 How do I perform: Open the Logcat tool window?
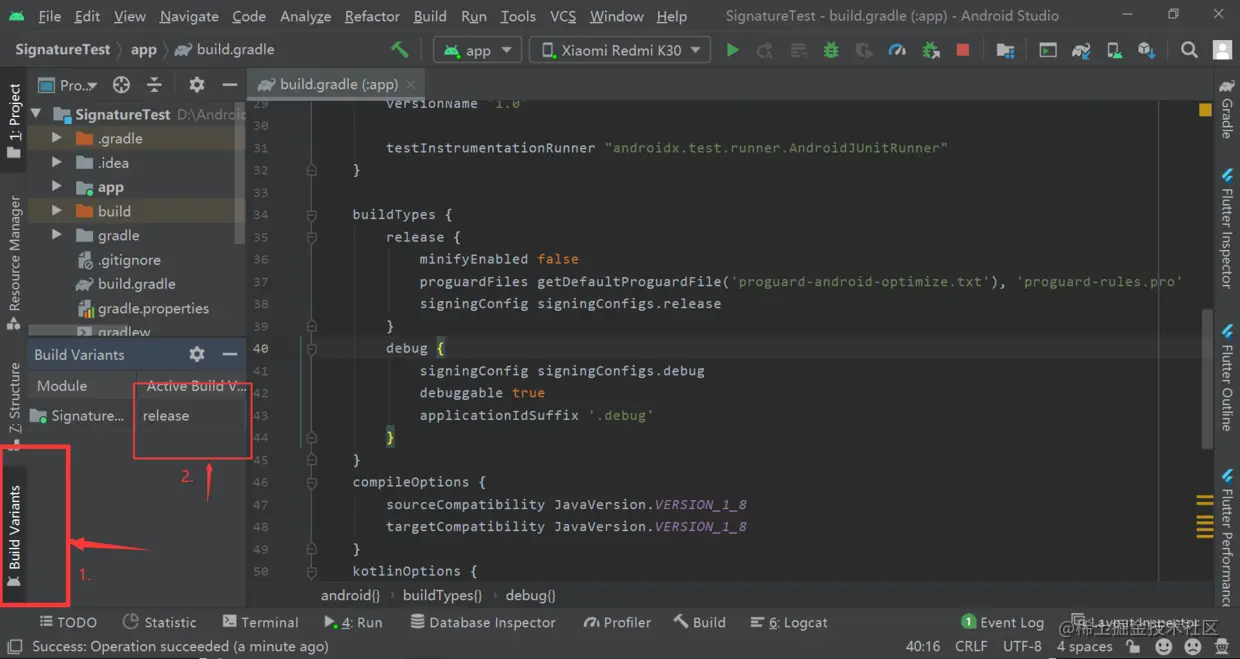coord(789,622)
